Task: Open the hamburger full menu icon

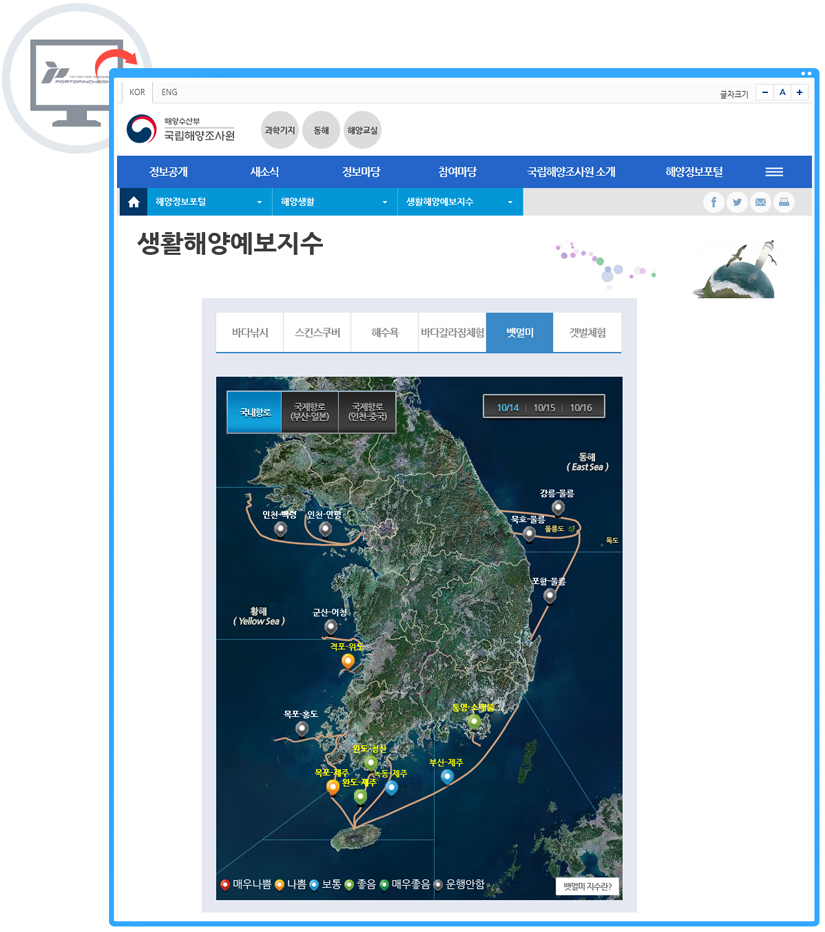Action: pos(774,172)
